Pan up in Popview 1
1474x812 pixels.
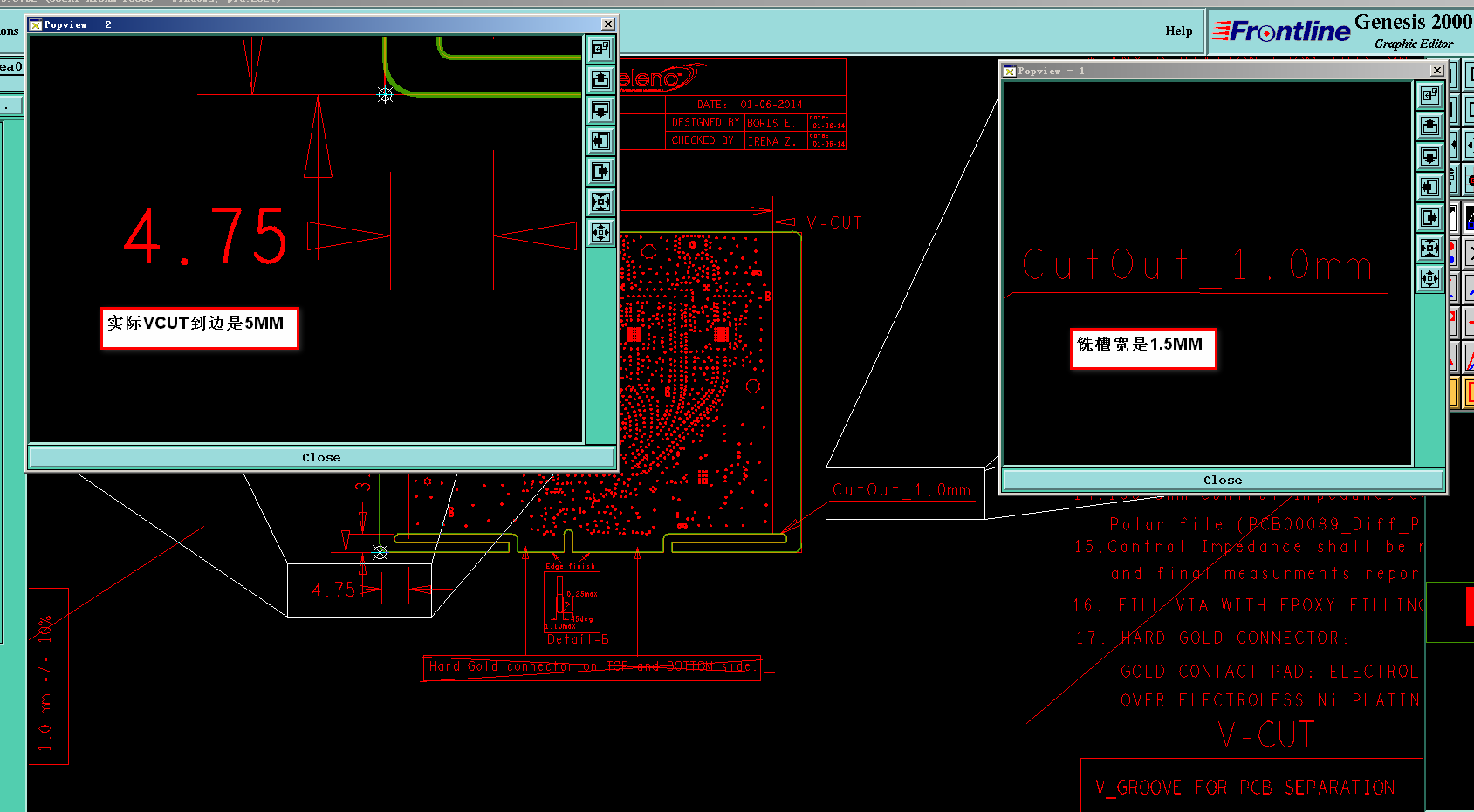(x=1429, y=126)
